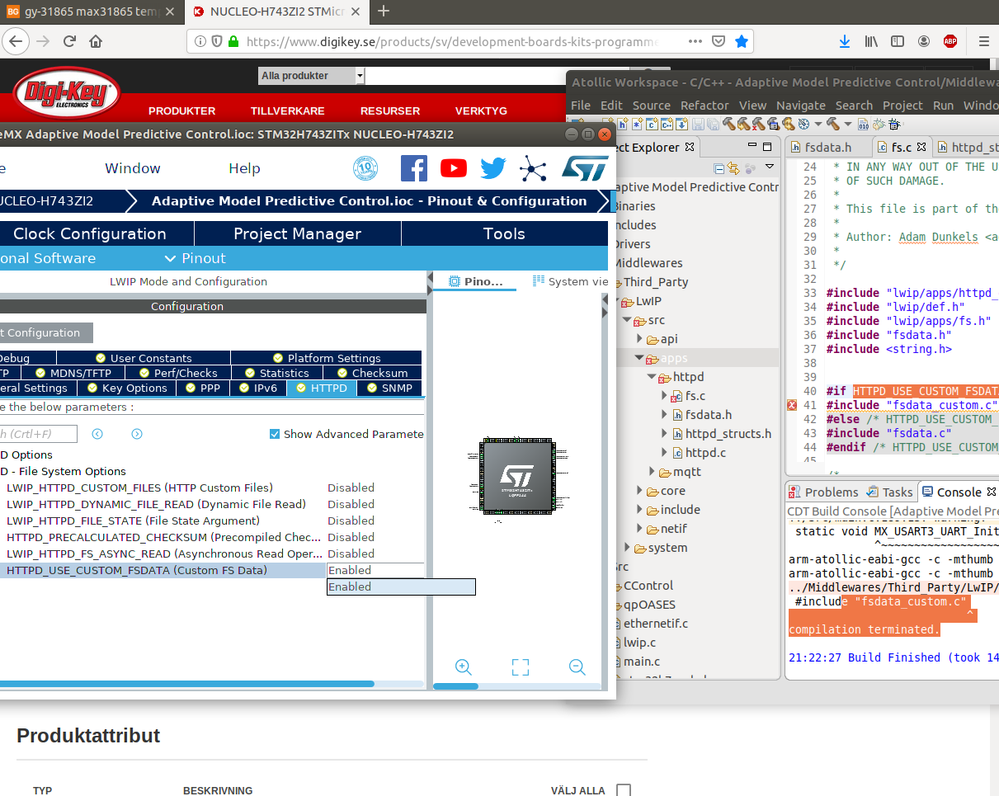
Task: Click the ST logo in CubeMX header
Action: pos(585,169)
